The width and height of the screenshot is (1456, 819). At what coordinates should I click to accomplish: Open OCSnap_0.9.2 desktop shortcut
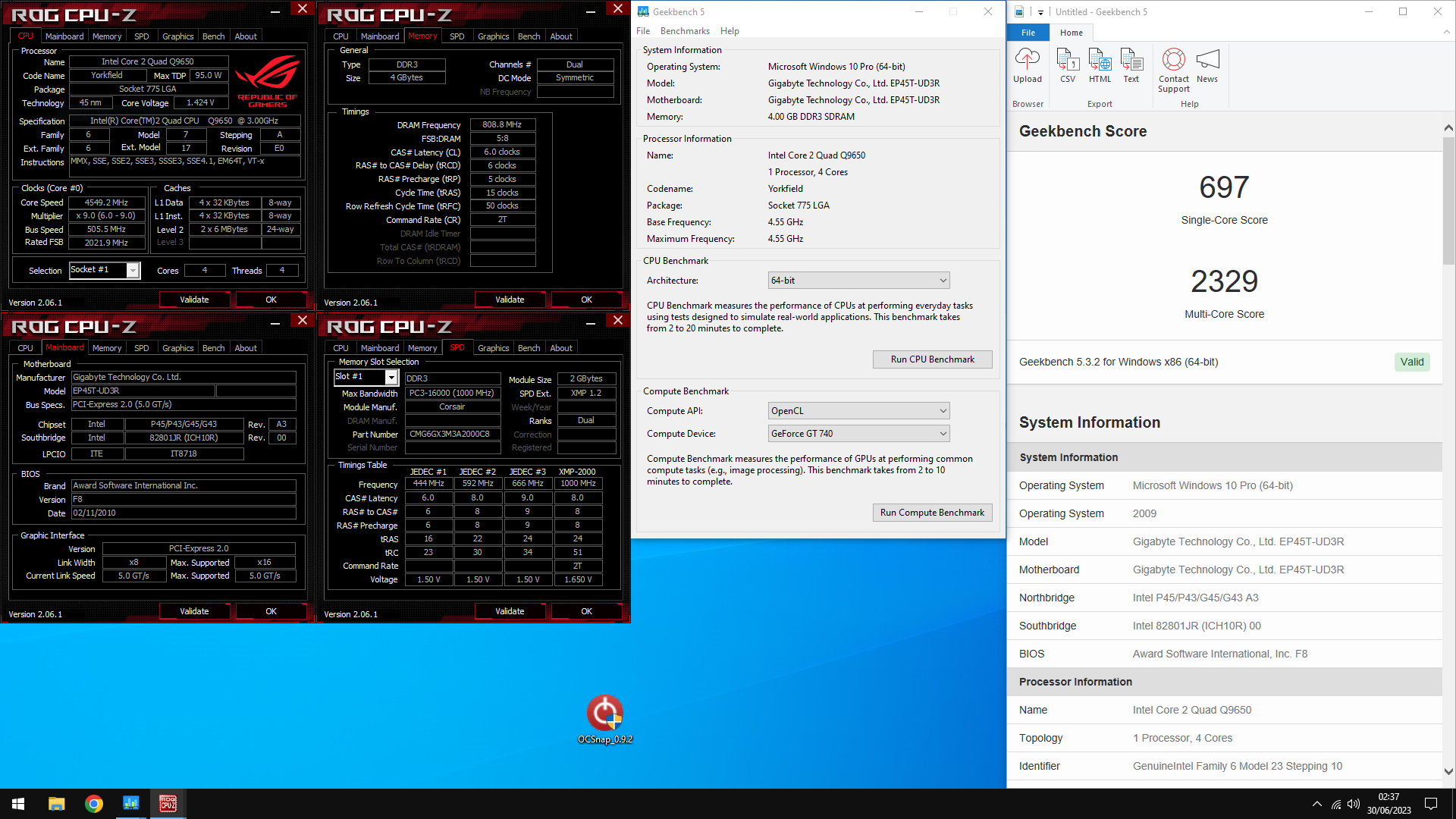click(604, 720)
